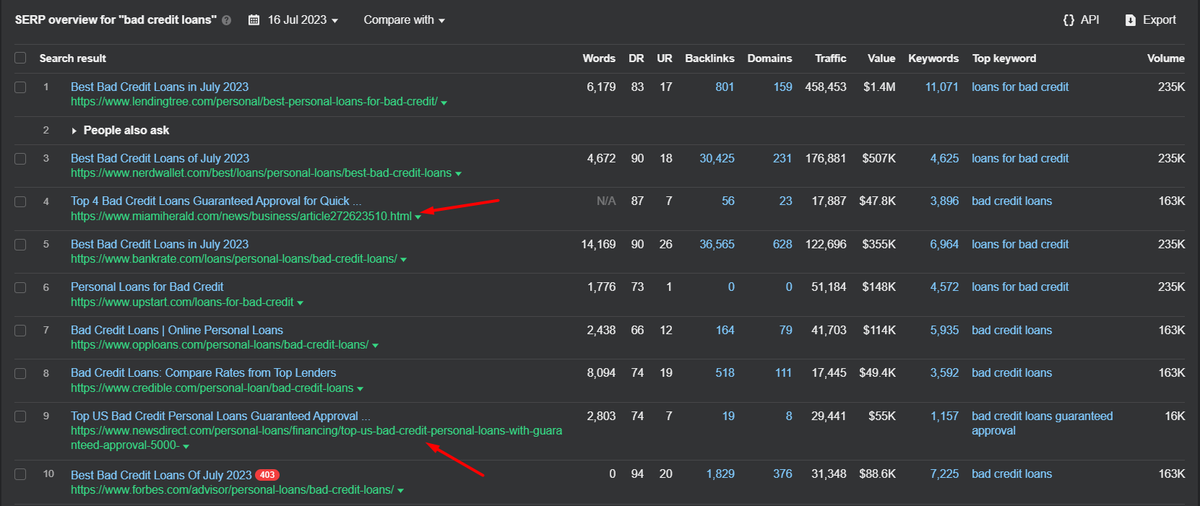Check the box for miamiherald.com result
Screen dimensions: 1200x506
[21, 202]
